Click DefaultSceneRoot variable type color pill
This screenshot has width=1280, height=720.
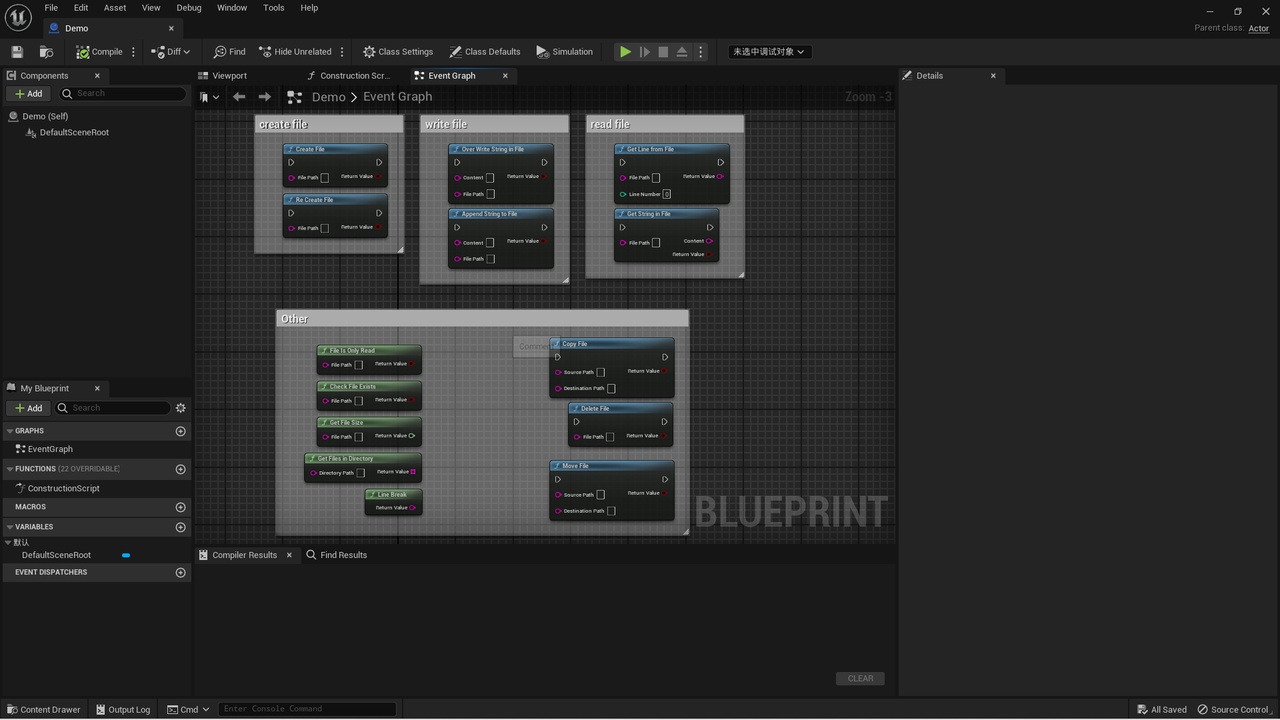[126, 555]
